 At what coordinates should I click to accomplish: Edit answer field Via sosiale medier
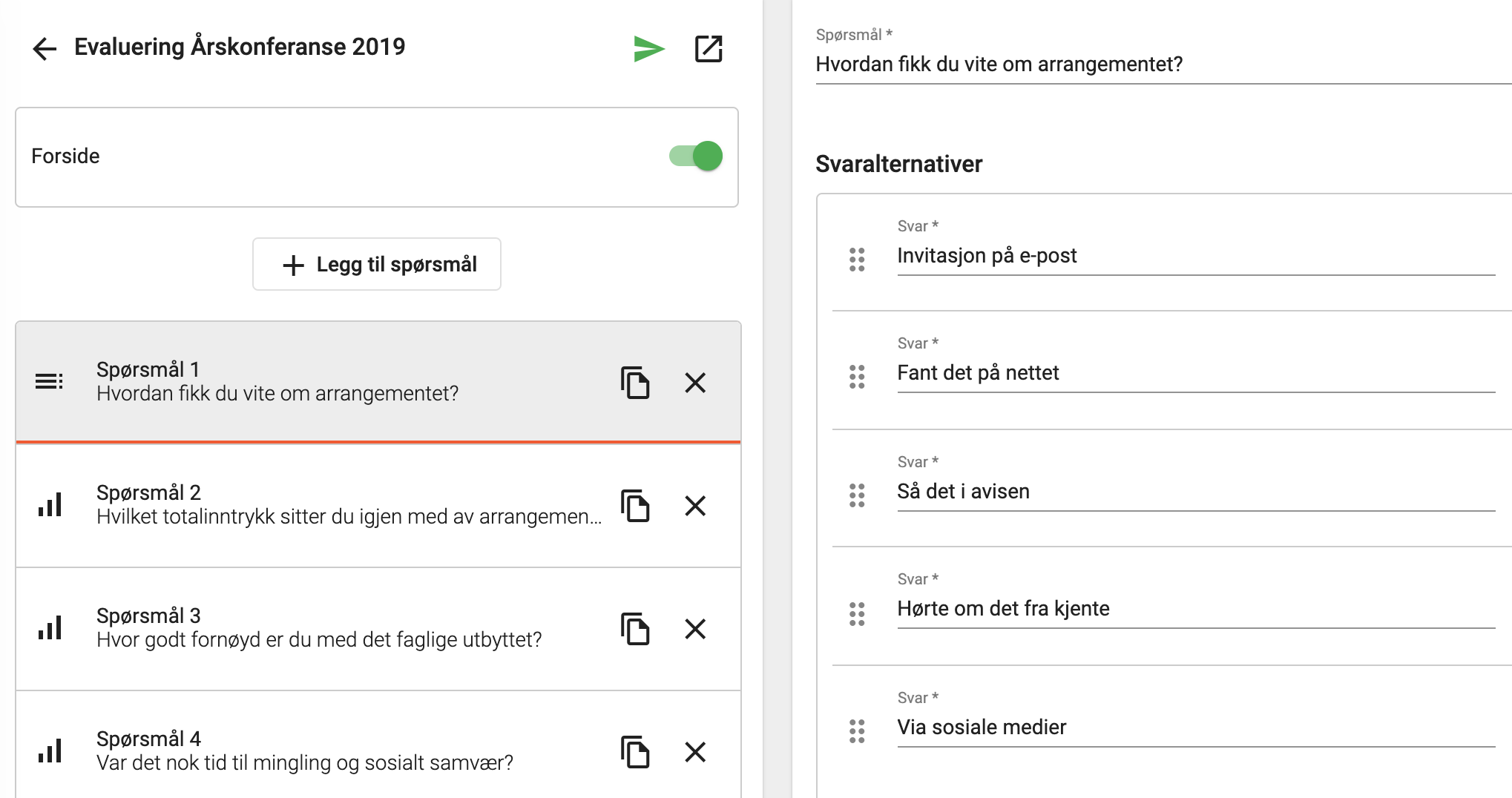coord(1196,728)
